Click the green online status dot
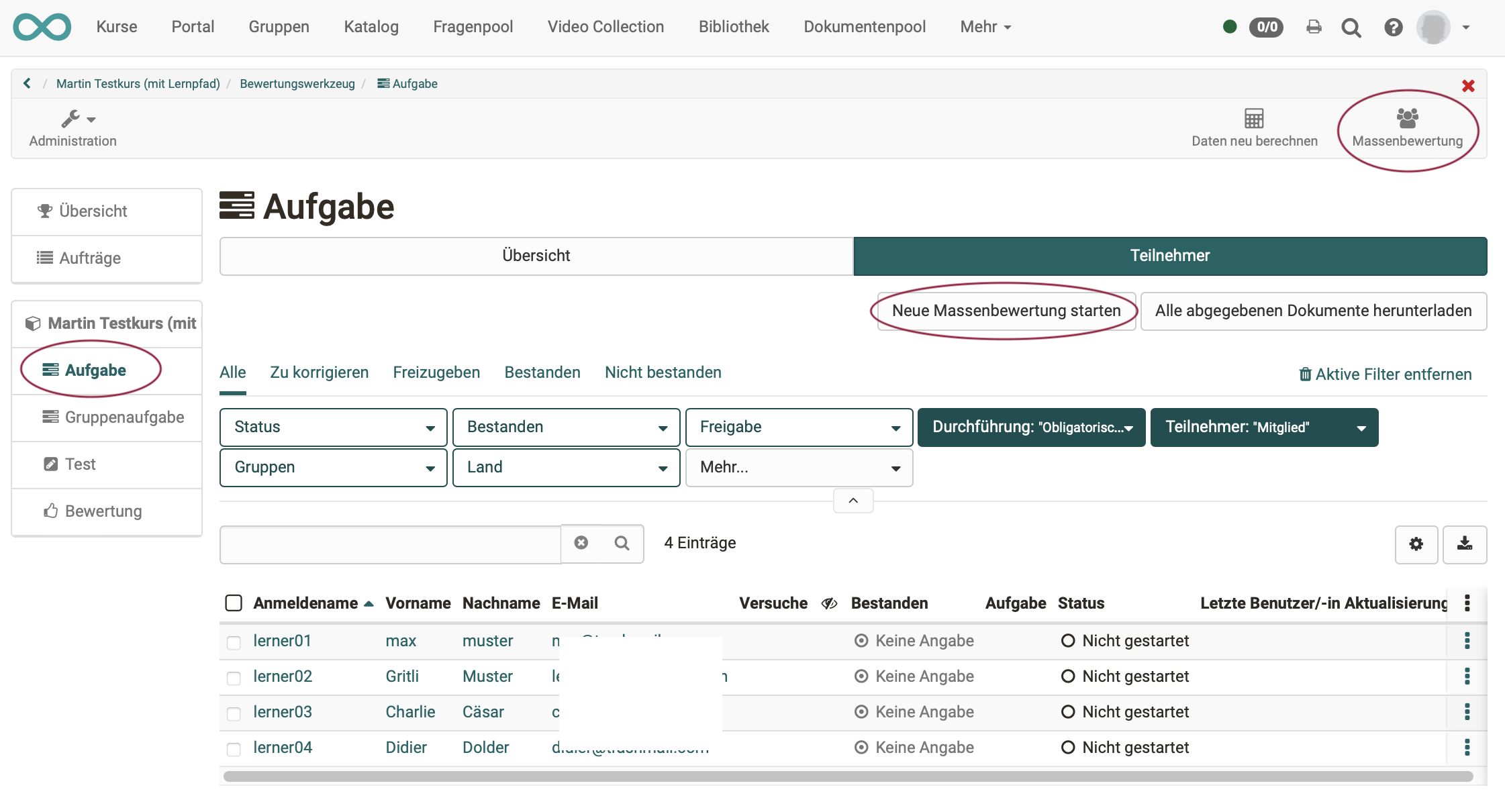This screenshot has width=1505, height=812. pyautogui.click(x=1230, y=27)
